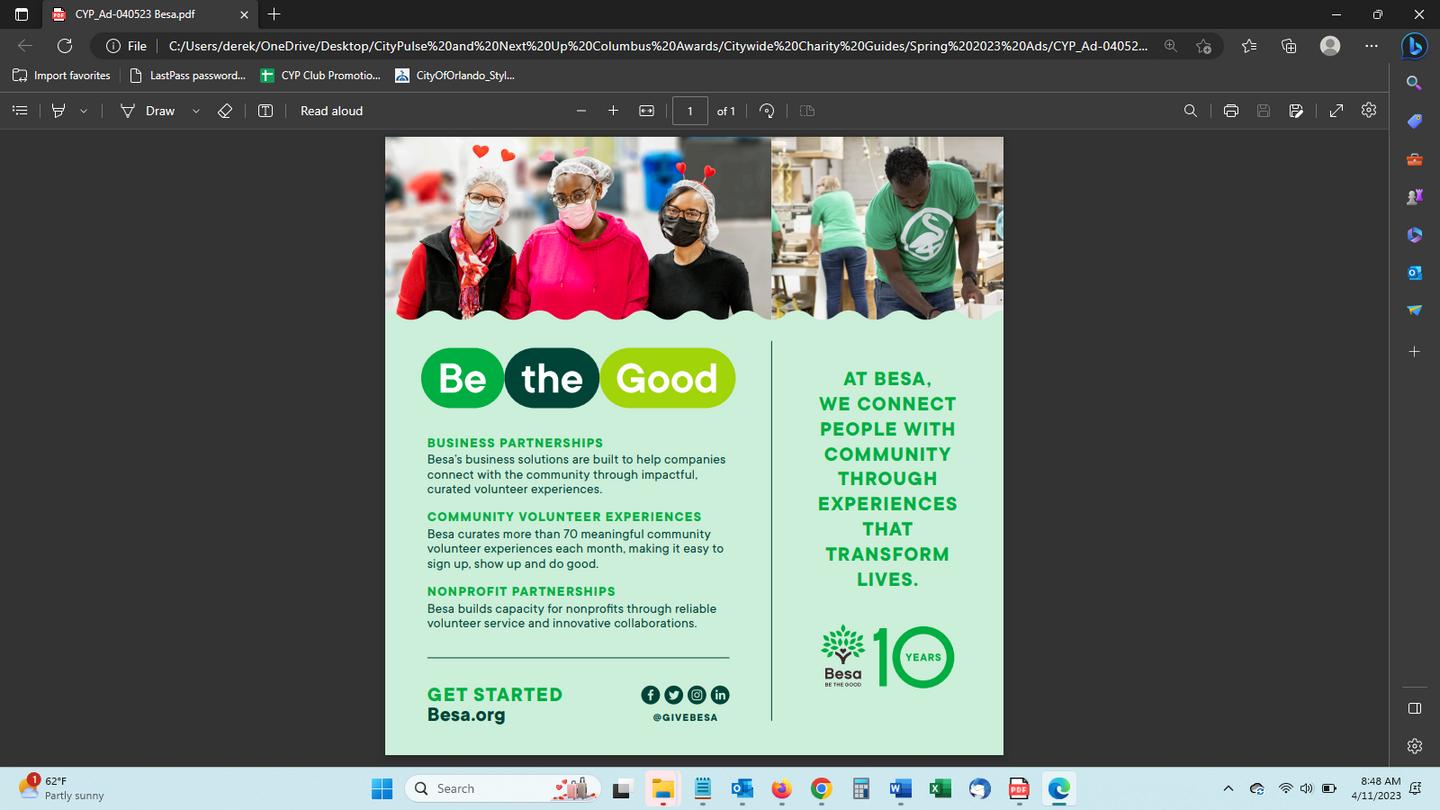1440x810 pixels.
Task: Open the Draw tool options dropdown
Action: click(x=196, y=111)
